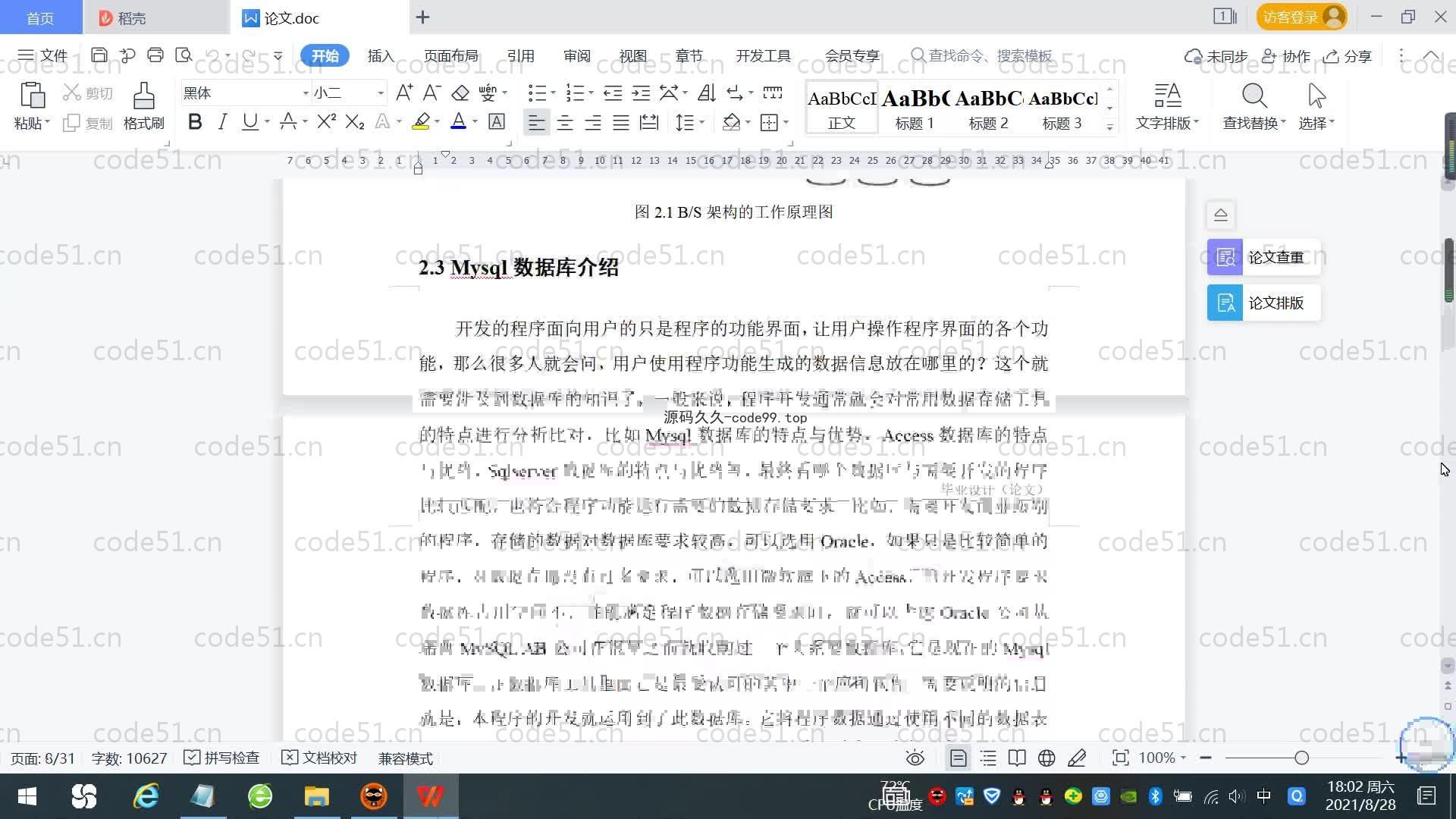
Task: Apply Italic formatting
Action: tap(222, 122)
